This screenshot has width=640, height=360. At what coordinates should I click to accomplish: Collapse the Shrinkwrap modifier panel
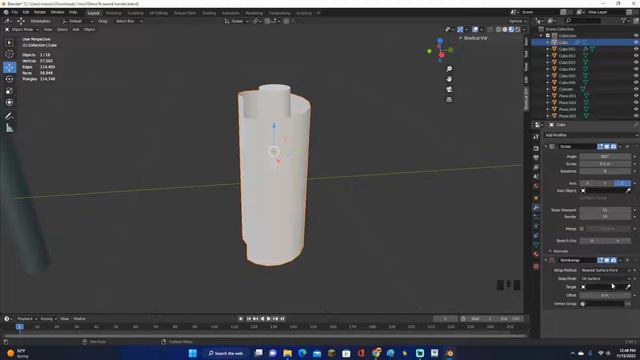(546, 260)
